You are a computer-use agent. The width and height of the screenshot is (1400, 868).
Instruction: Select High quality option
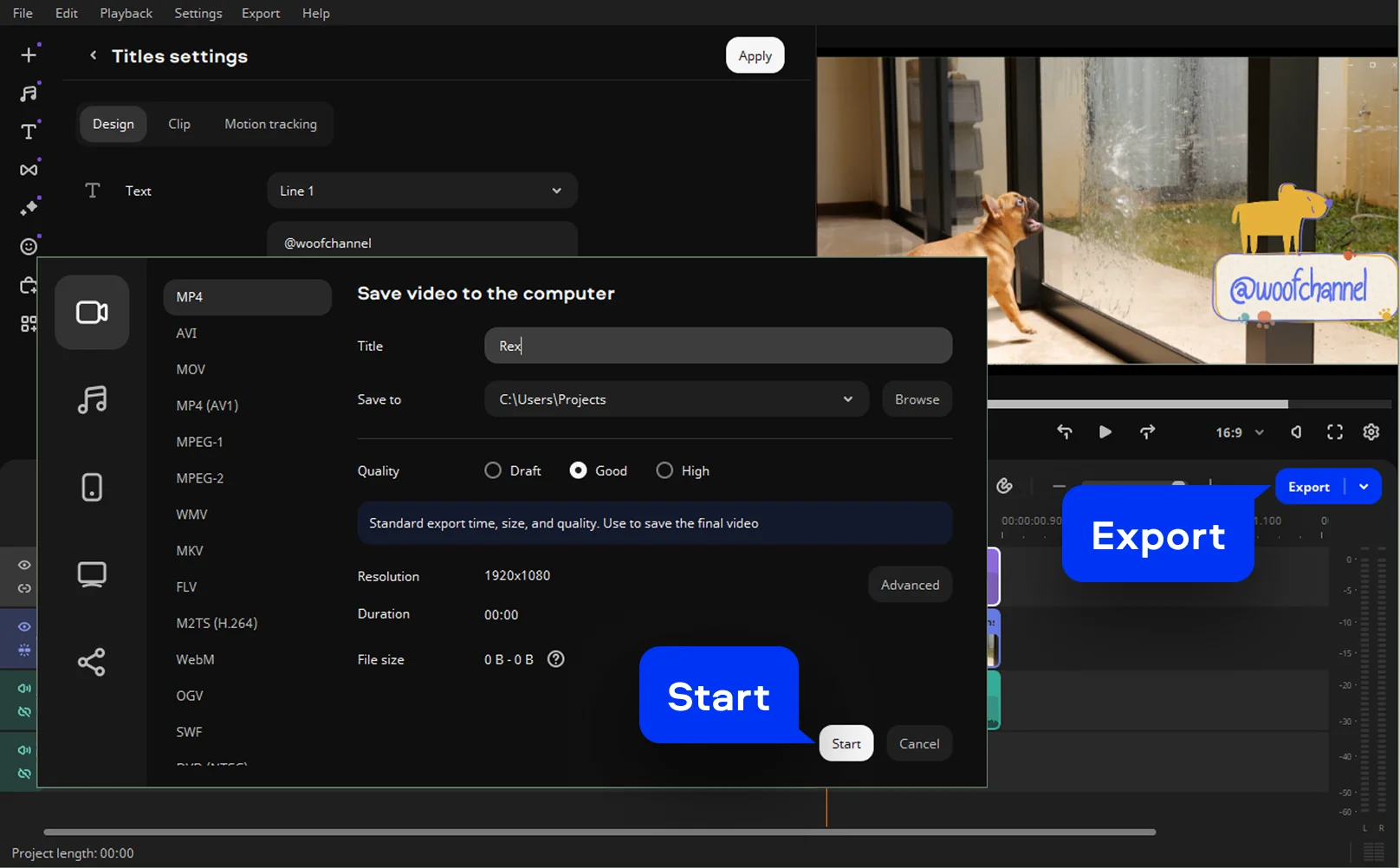(664, 470)
